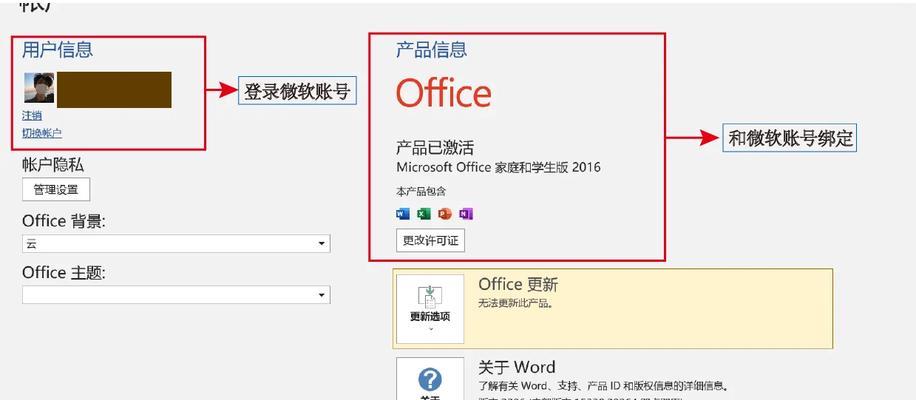The height and width of the screenshot is (400, 916).
Task: Click the 关于 Word title text
Action: click(x=516, y=367)
